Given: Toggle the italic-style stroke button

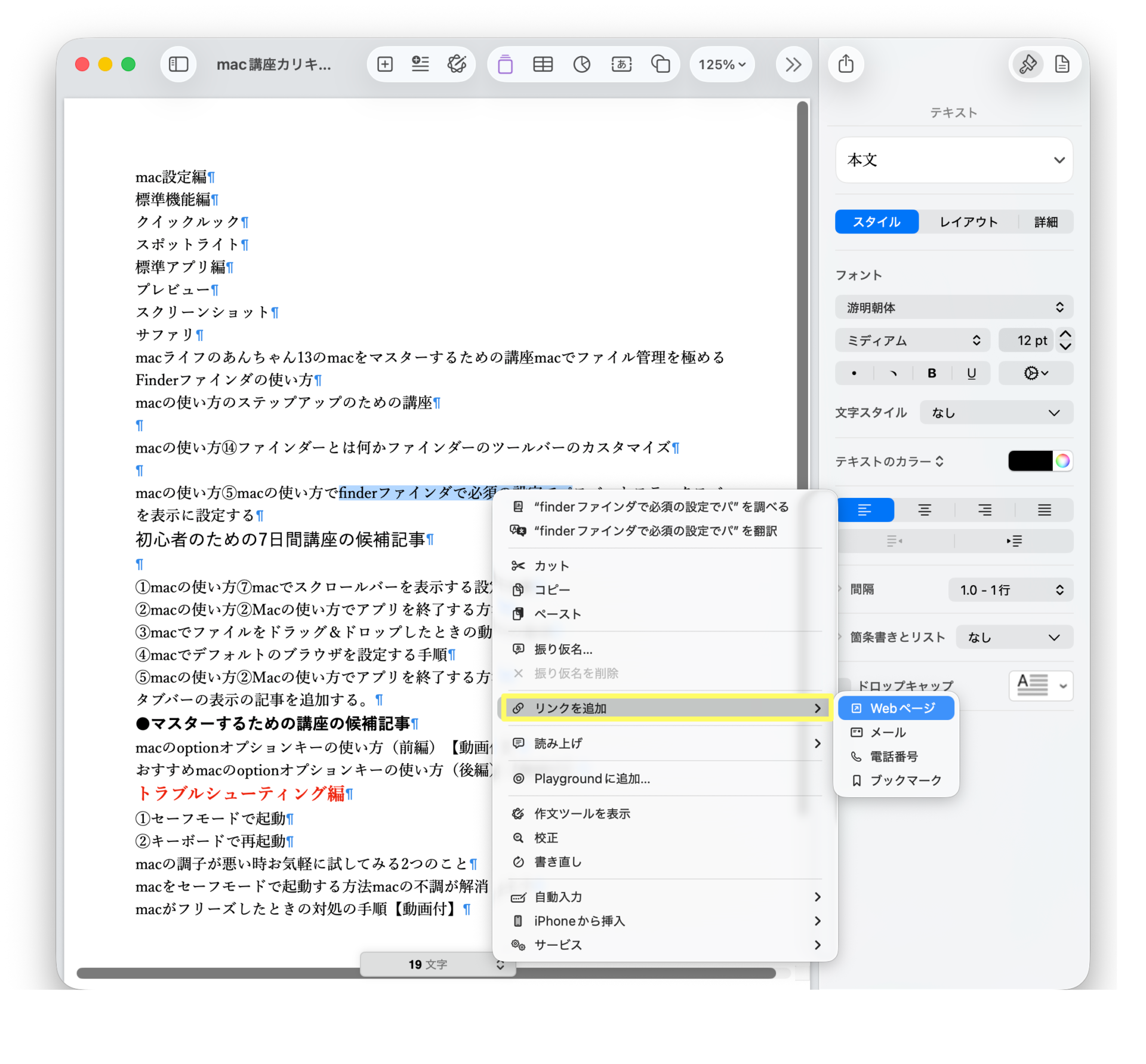Looking at the screenshot, I should (893, 373).
